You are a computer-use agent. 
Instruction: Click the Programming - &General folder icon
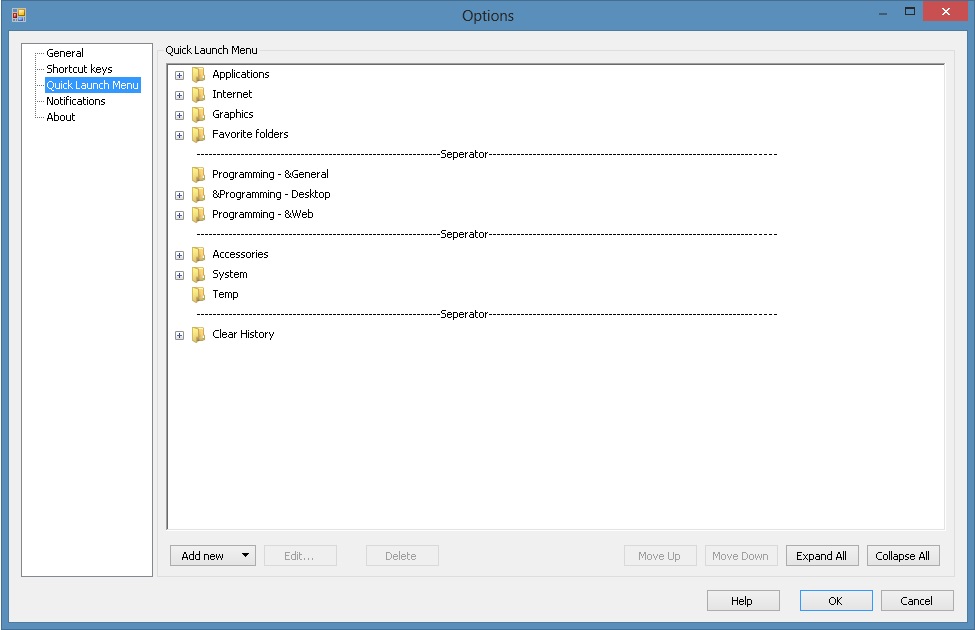tap(198, 174)
